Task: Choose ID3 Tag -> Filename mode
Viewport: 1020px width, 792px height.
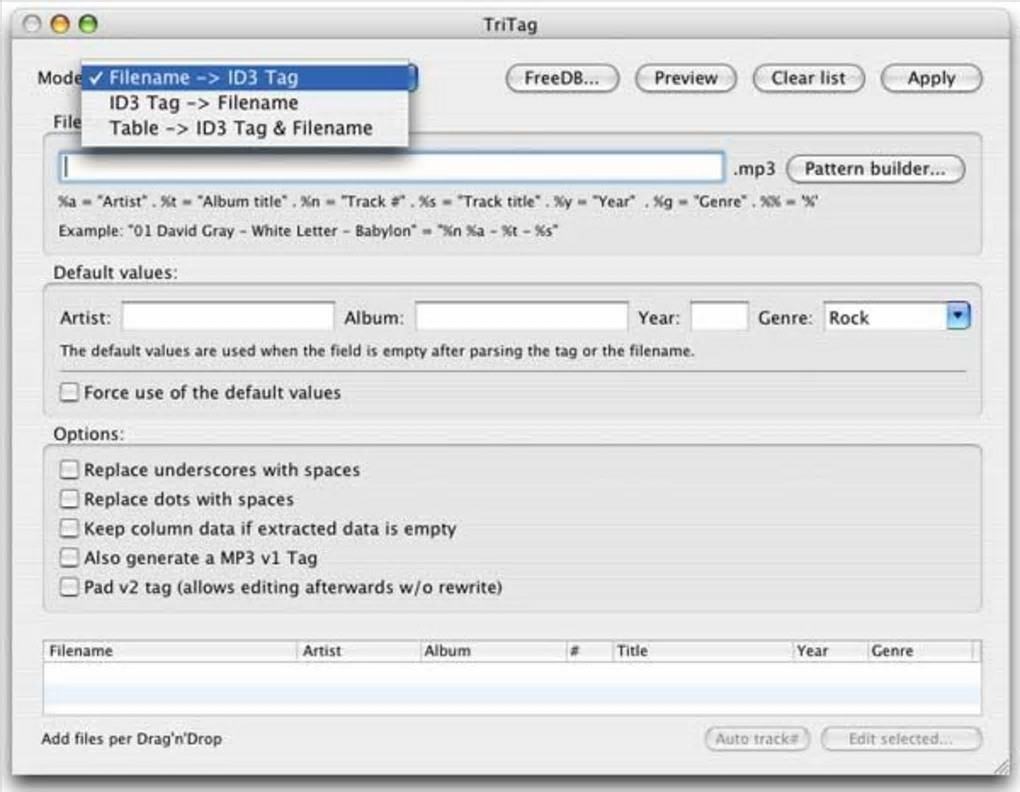Action: (245, 103)
